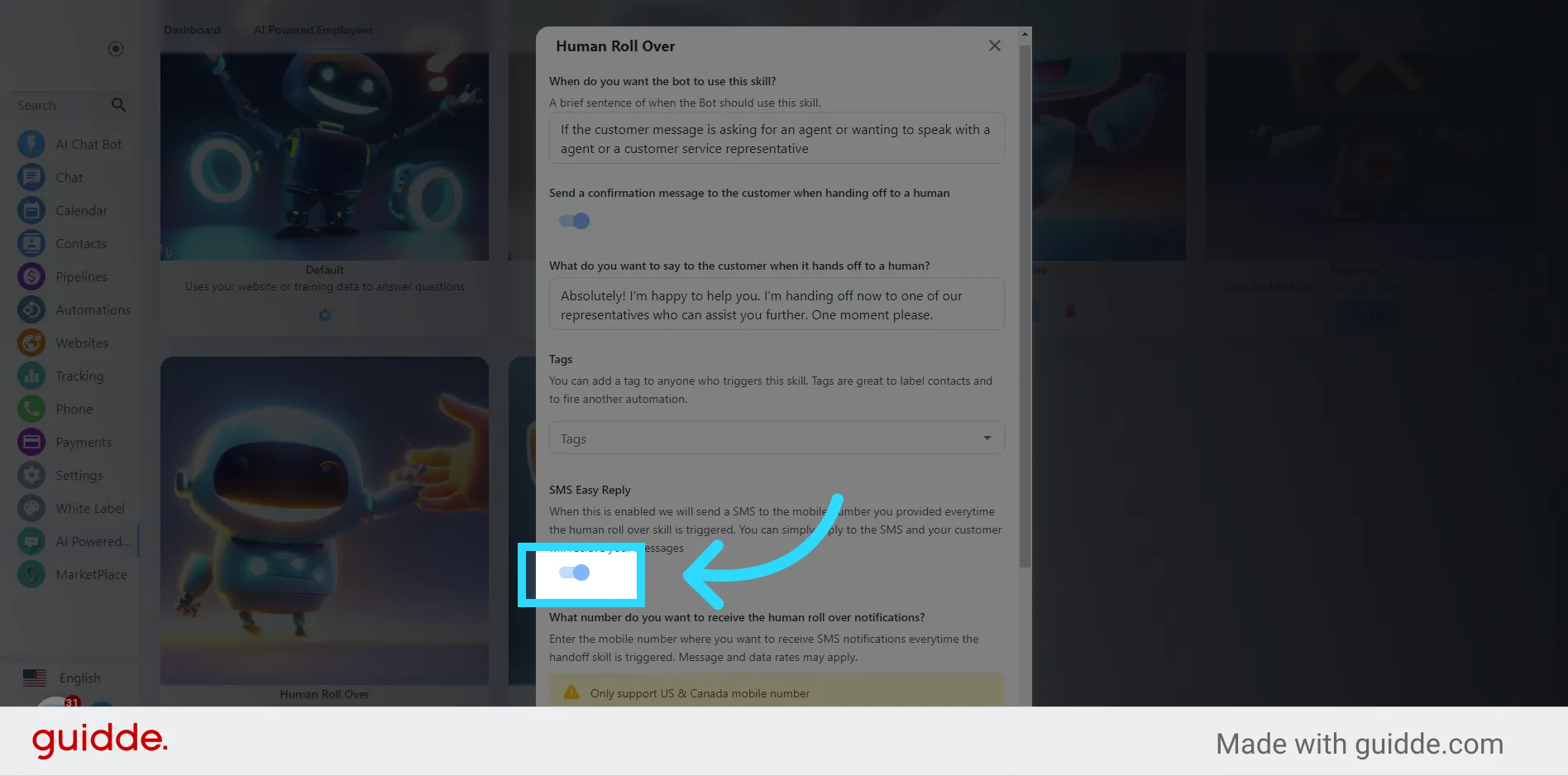Open the Websites sidebar icon
The width and height of the screenshot is (1568, 776).
31,342
